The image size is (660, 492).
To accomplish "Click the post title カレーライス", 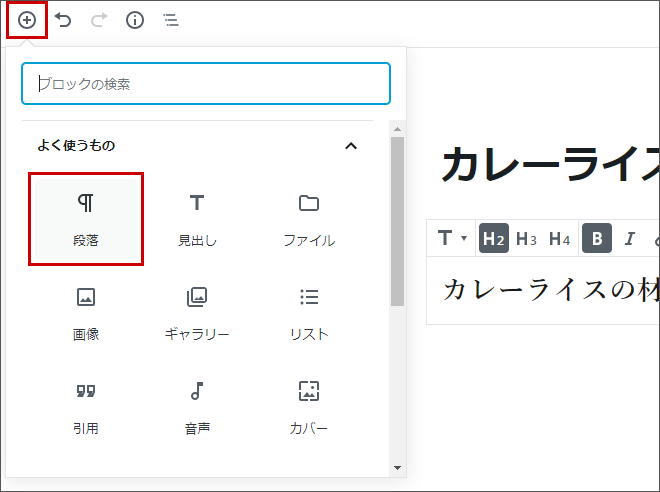I will click(x=551, y=164).
